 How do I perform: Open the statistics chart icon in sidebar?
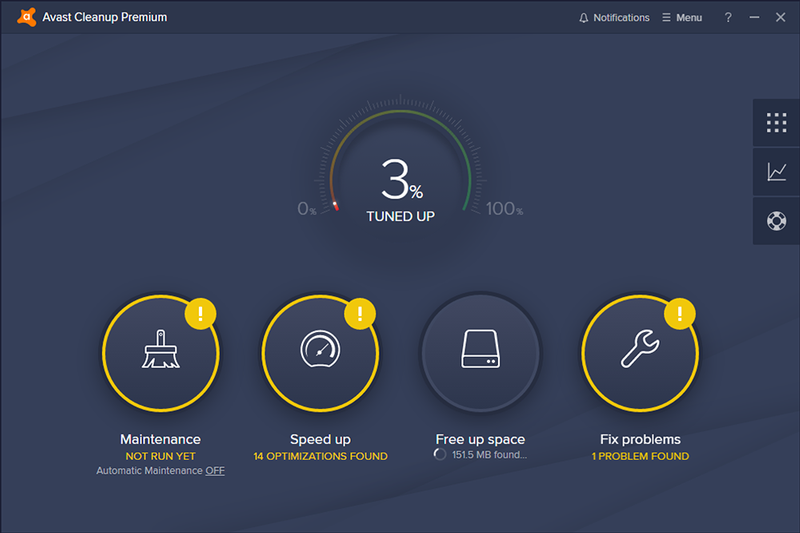777,172
